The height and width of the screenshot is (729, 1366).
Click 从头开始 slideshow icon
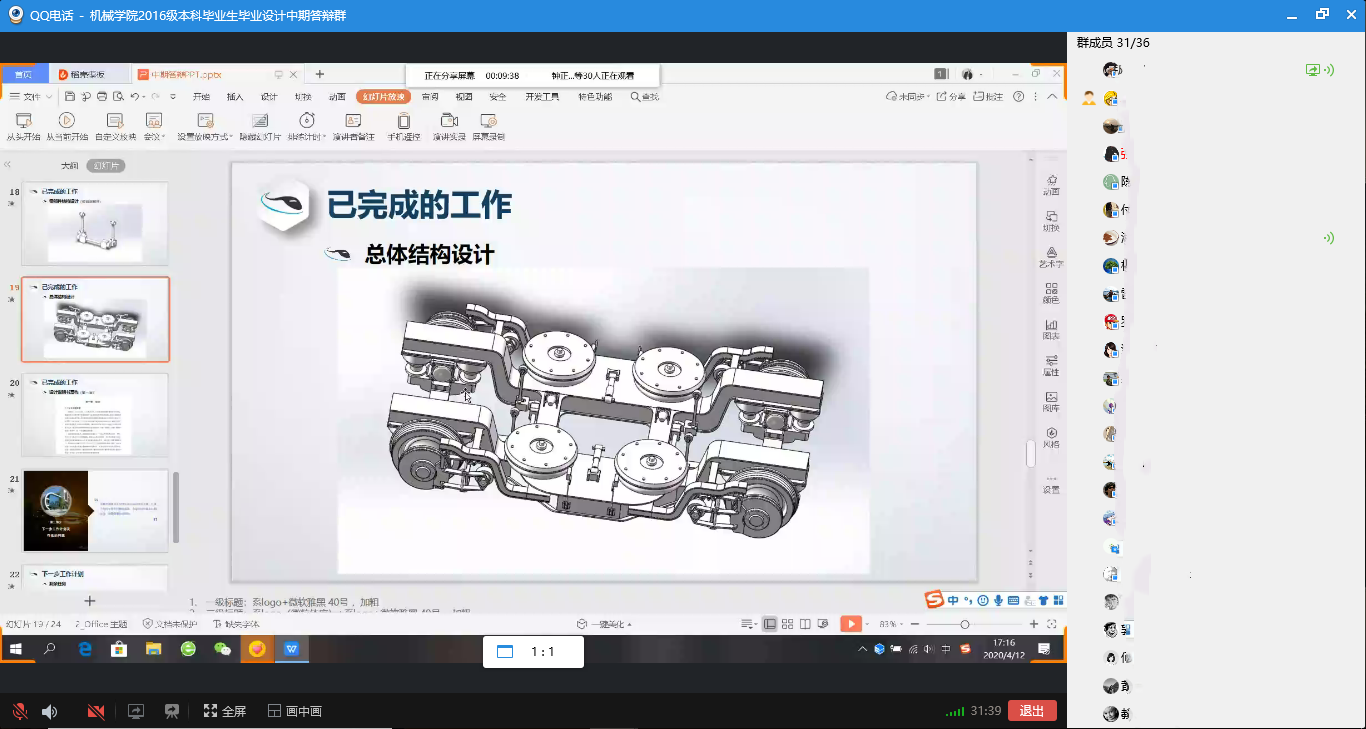25,121
